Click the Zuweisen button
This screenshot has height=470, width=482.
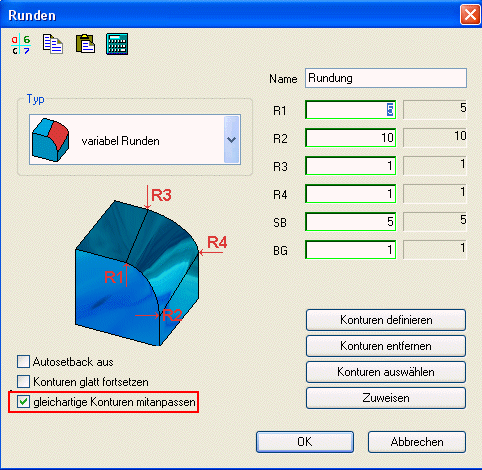pyautogui.click(x=386, y=398)
